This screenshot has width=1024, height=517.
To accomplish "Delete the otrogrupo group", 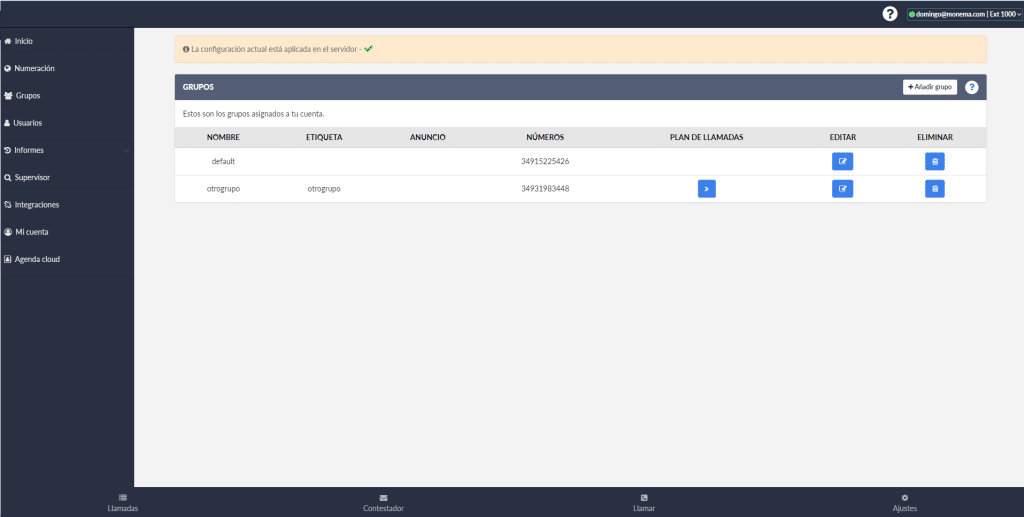I will tap(935, 189).
